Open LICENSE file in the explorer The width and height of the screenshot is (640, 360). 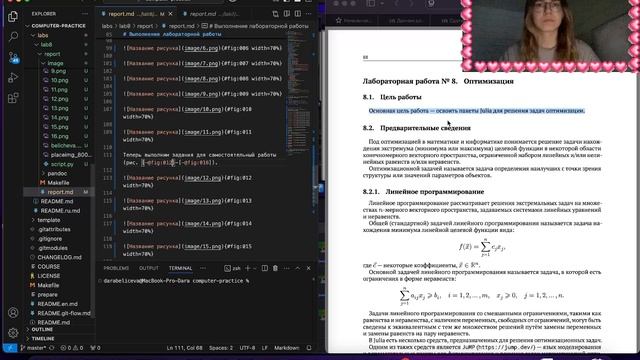point(49,276)
